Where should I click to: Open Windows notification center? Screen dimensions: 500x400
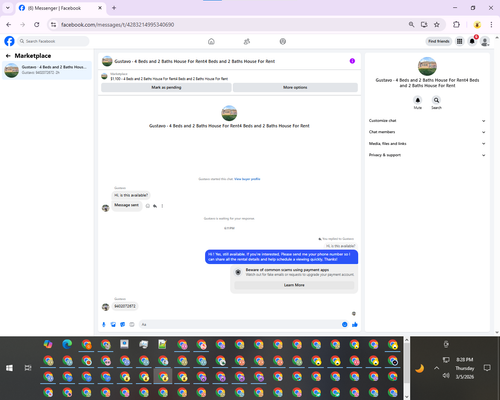[x=487, y=368]
